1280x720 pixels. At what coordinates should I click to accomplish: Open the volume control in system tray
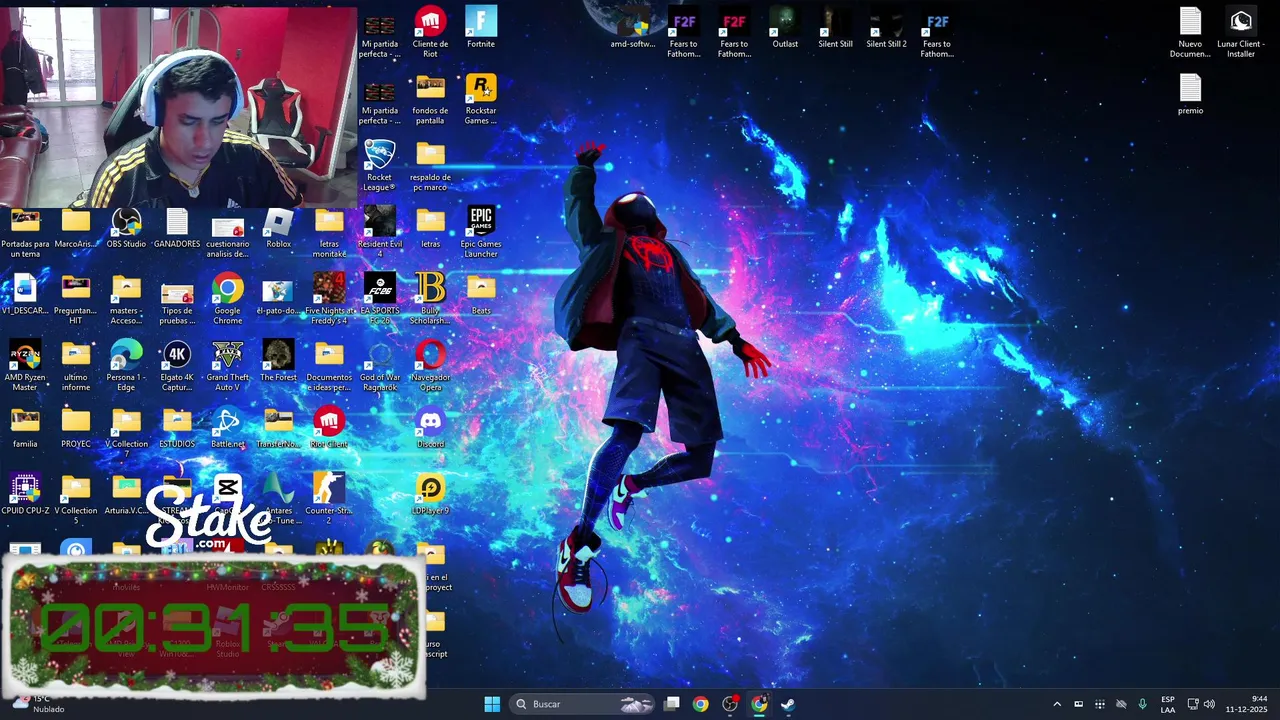pos(1209,704)
